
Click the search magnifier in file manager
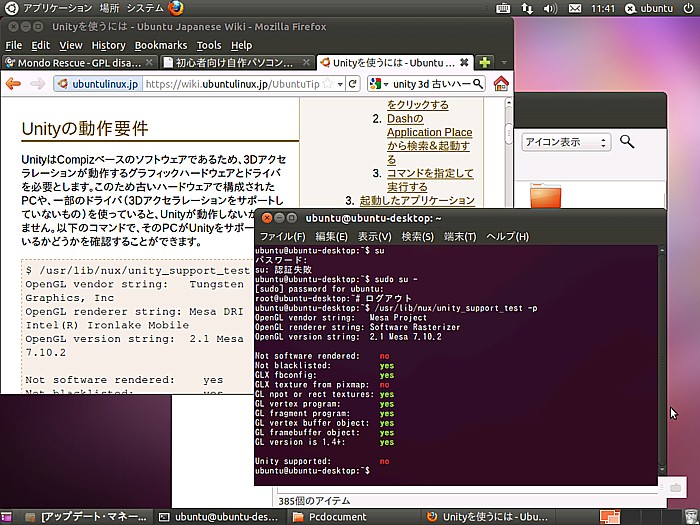[x=627, y=142]
